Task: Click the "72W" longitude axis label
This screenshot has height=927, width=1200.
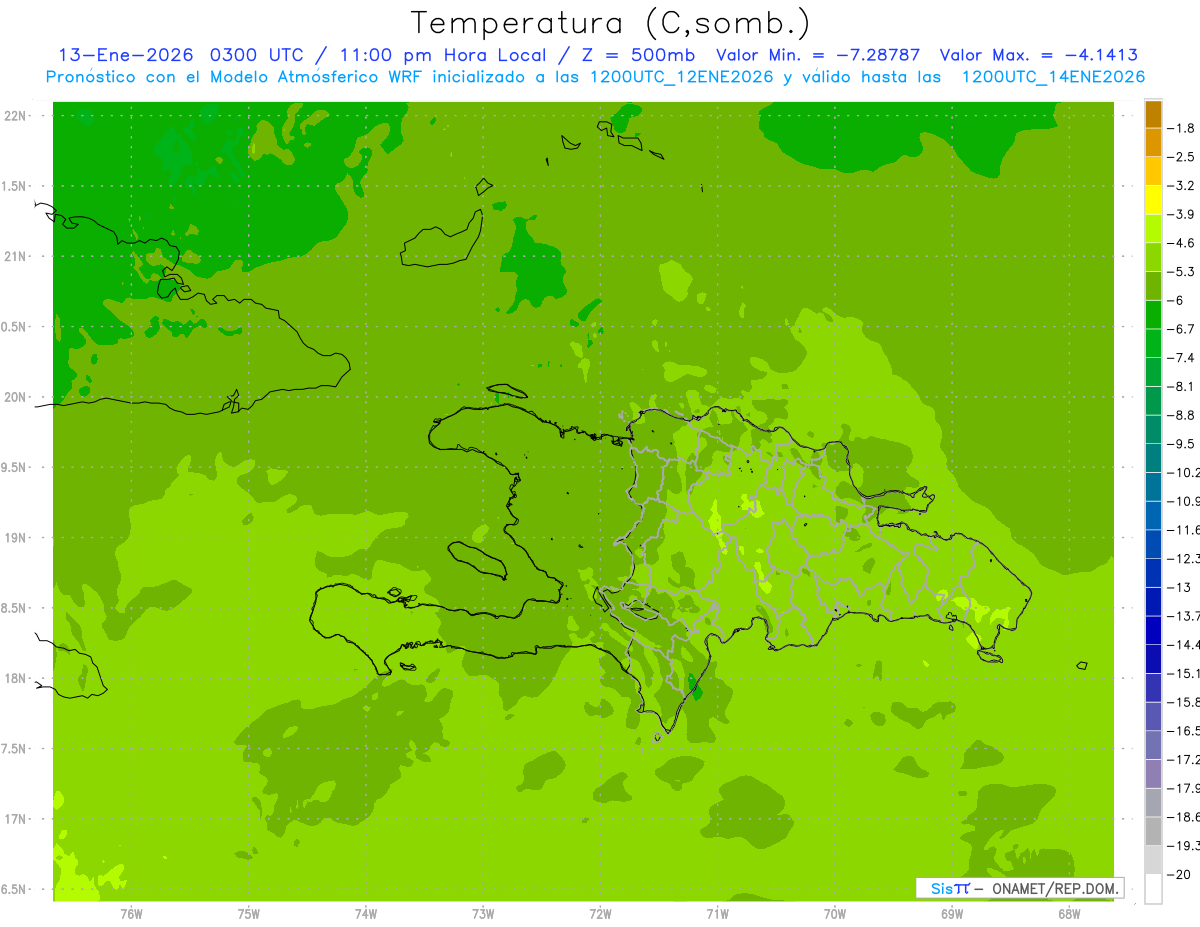Action: coord(600,914)
